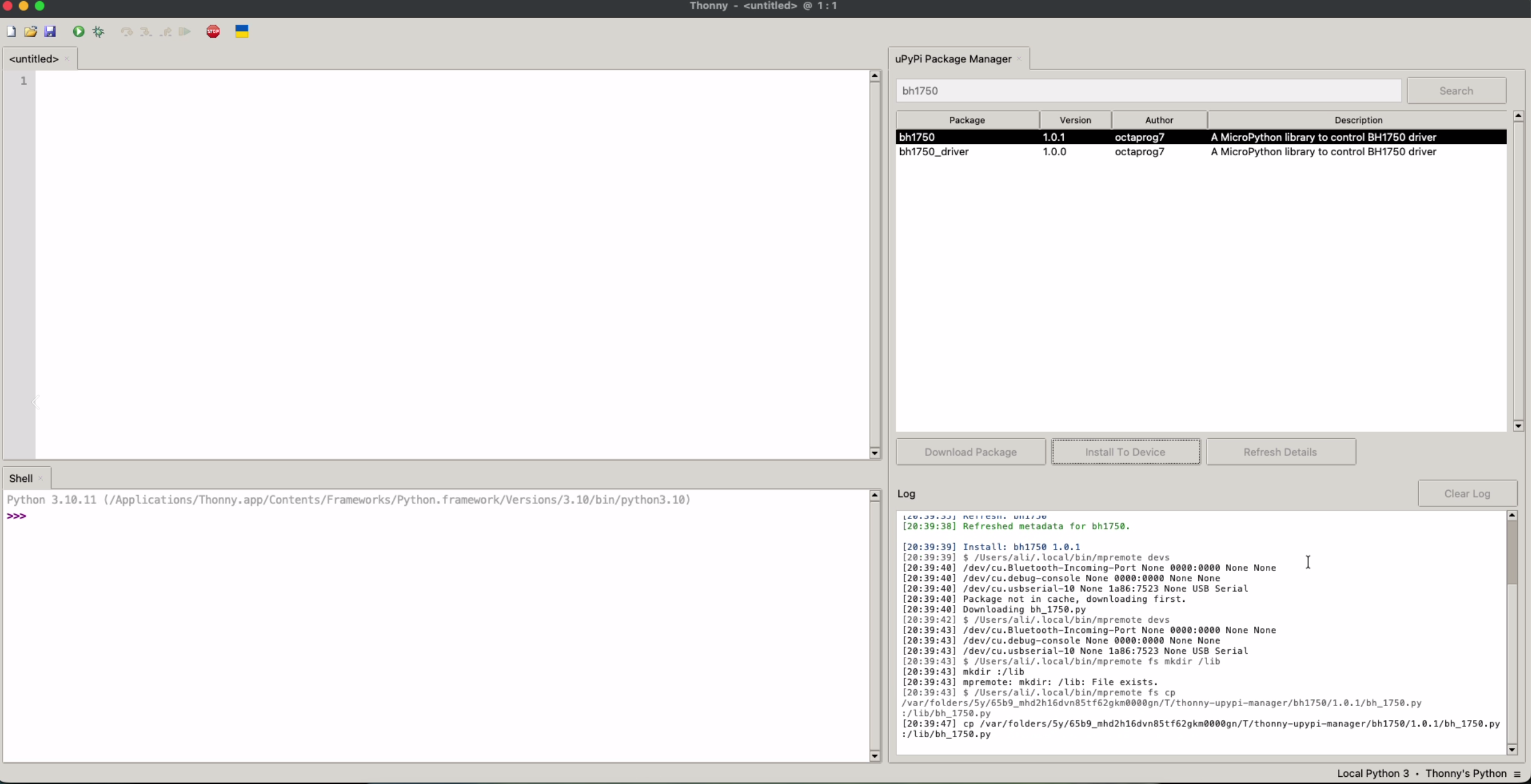Run the current script with the green play icon
Viewport: 1531px width, 784px height.
[x=79, y=32]
